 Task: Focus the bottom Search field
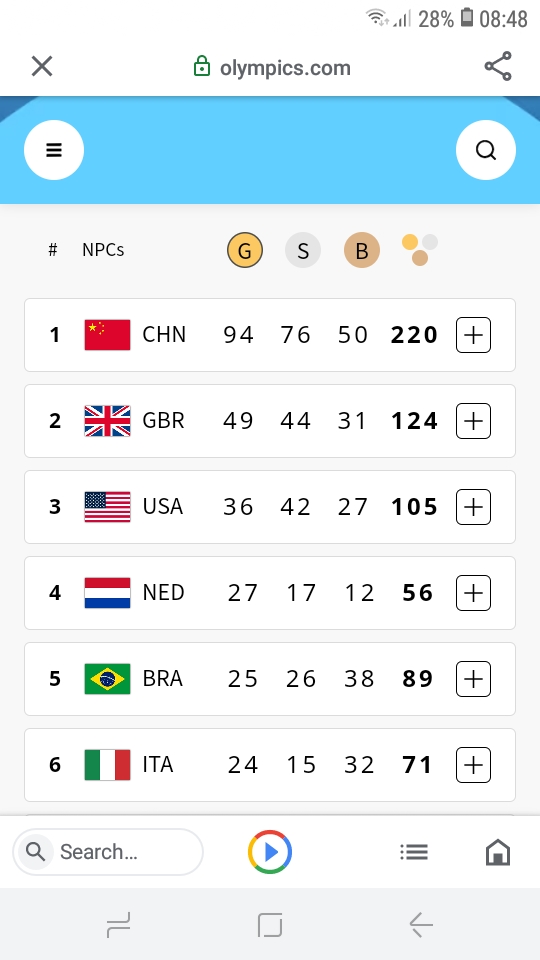coord(108,852)
